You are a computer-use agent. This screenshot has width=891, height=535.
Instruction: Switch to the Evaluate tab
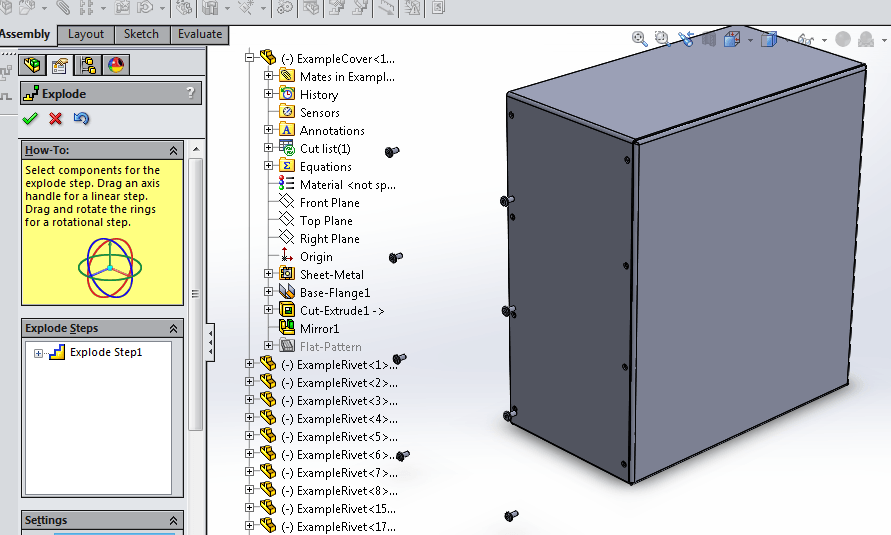[200, 34]
